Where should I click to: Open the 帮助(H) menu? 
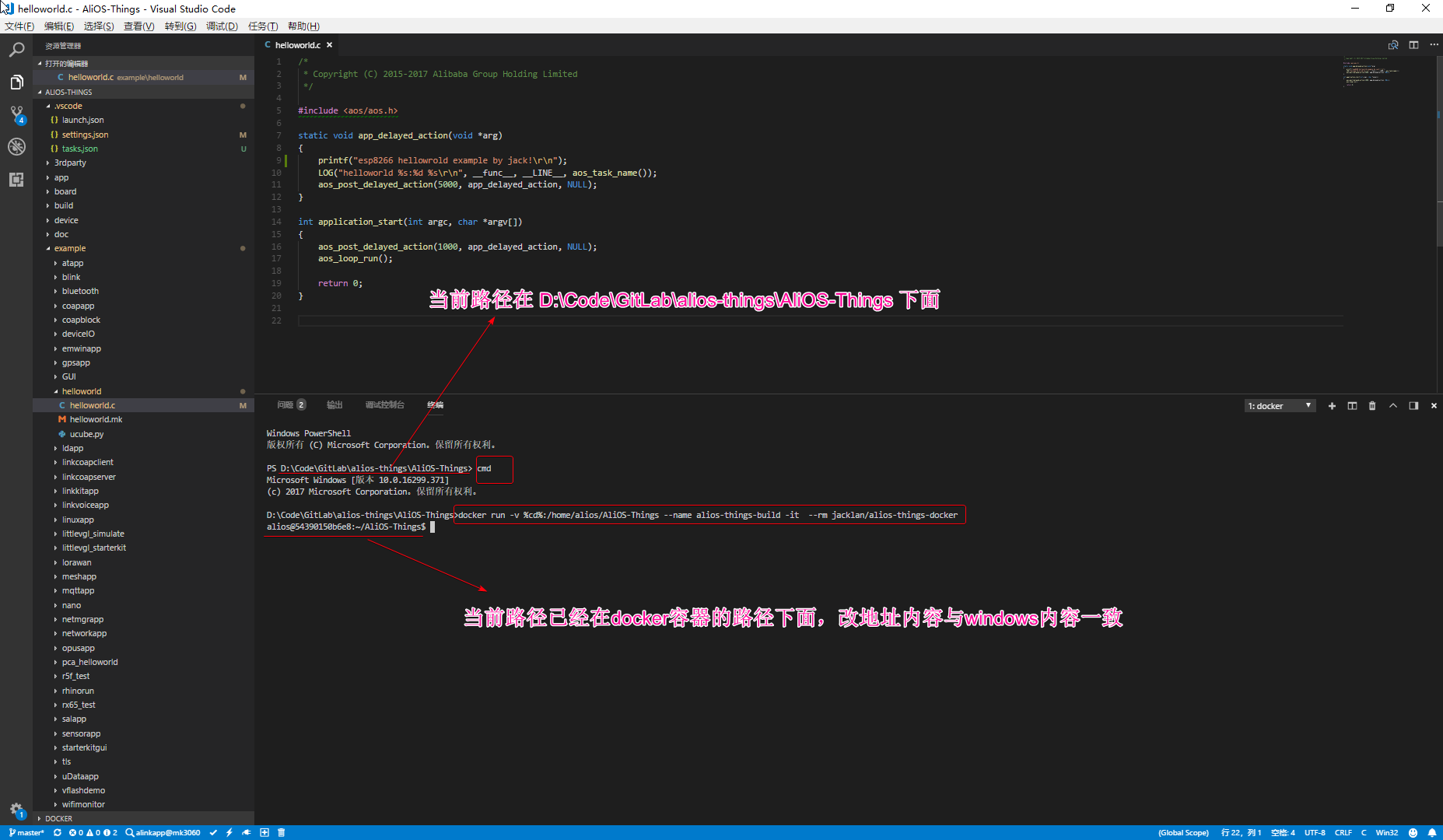(x=303, y=26)
